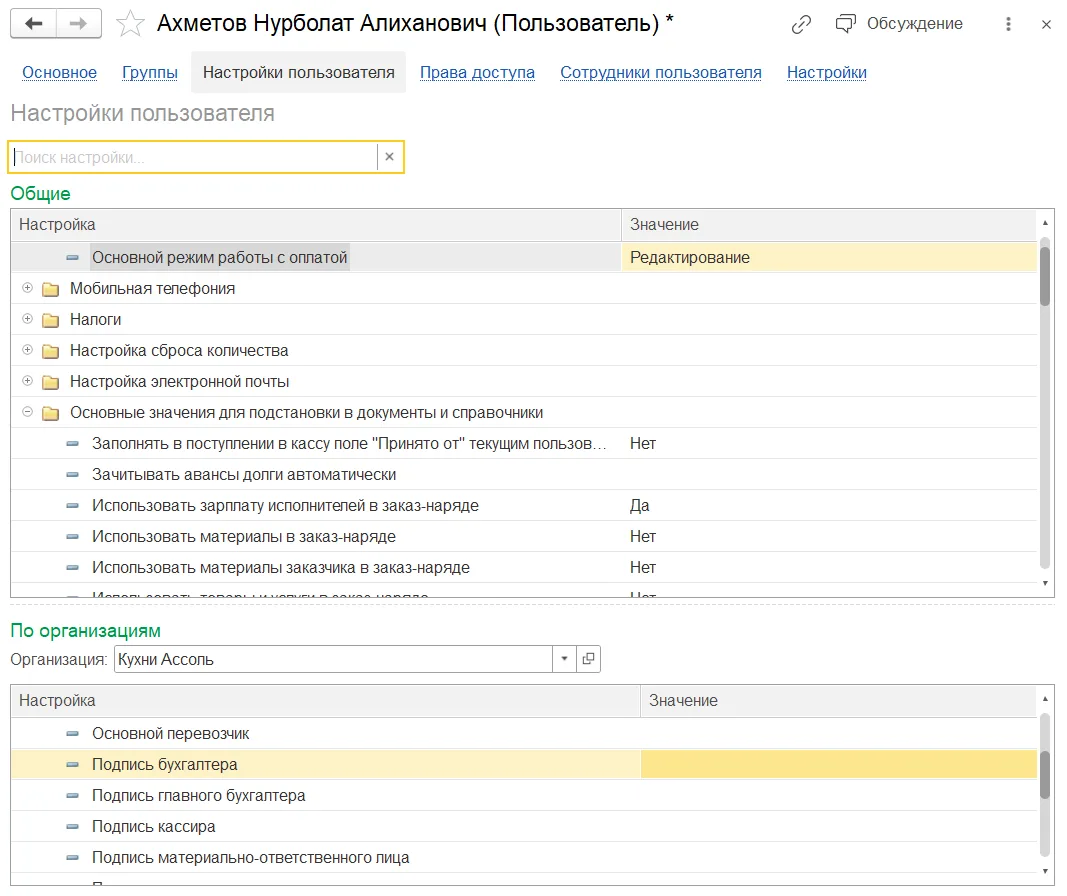The image size is (1067, 896).
Task: Switch to the Группы tab
Action: click(x=150, y=72)
